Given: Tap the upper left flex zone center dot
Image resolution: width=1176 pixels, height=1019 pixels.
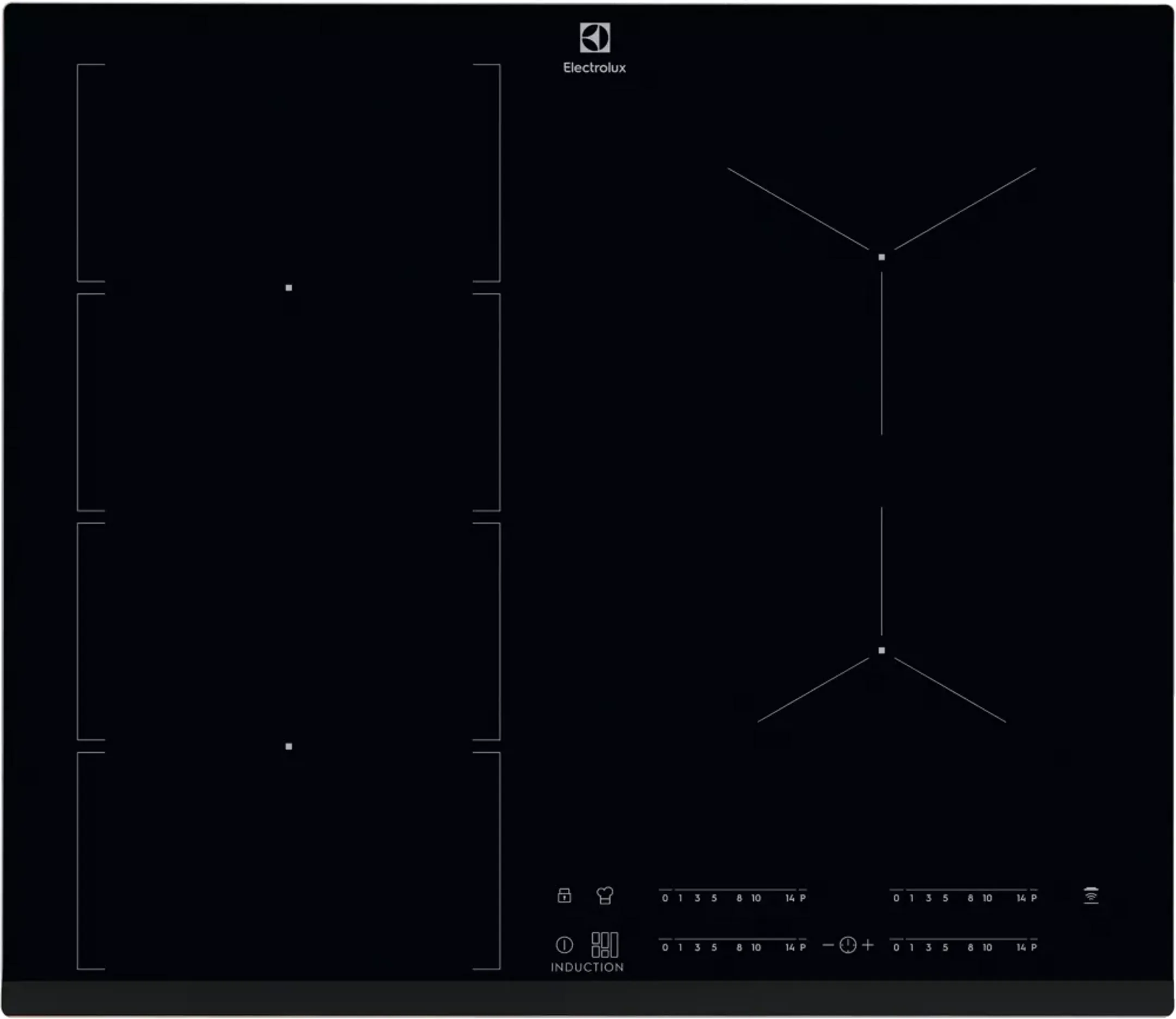Looking at the screenshot, I should (x=289, y=288).
